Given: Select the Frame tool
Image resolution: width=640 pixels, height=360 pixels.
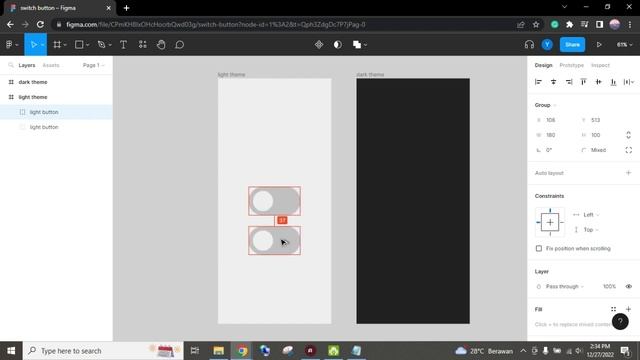Looking at the screenshot, I should click(x=57, y=44).
